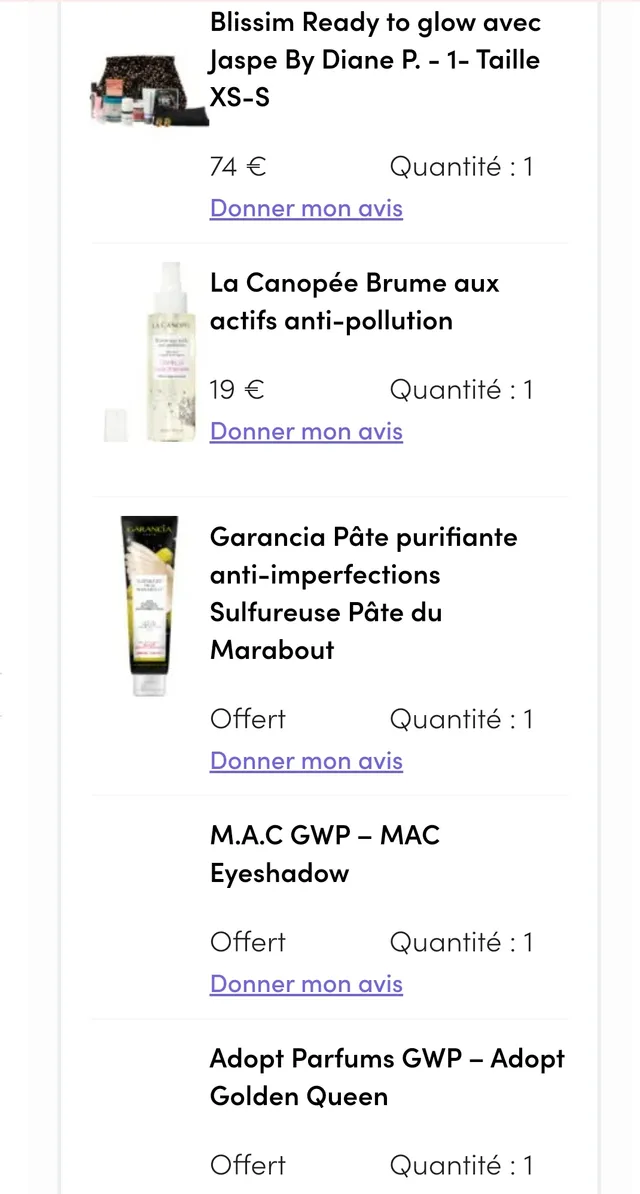The width and height of the screenshot is (640, 1194).
Task: Click the 74 € price
Action: tap(238, 167)
